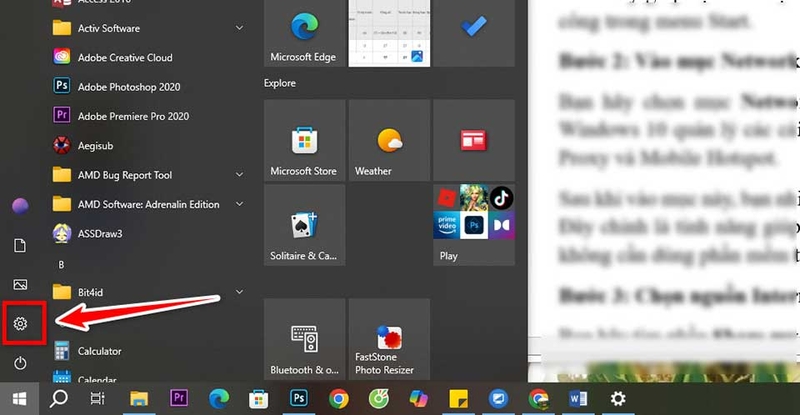This screenshot has height=415, width=800.
Task: Open the Weather tile
Action: point(389,140)
